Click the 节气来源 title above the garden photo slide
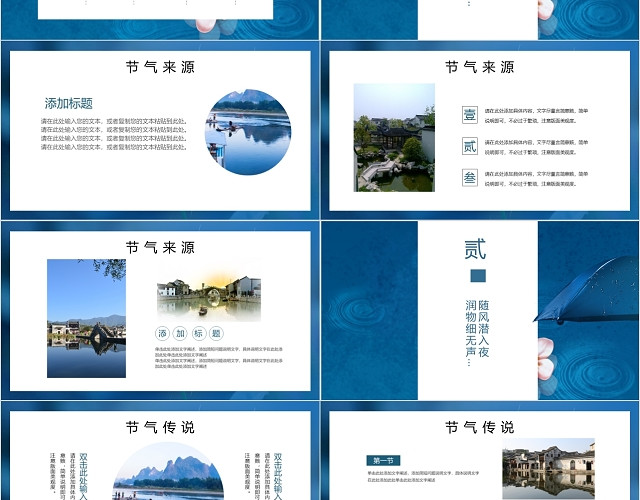 tap(480, 67)
